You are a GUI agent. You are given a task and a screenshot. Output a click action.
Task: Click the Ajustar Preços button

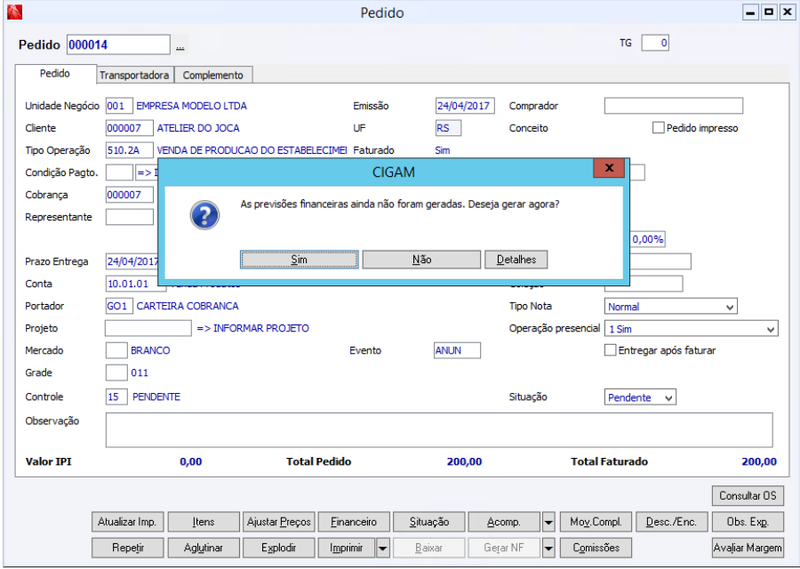(x=279, y=522)
